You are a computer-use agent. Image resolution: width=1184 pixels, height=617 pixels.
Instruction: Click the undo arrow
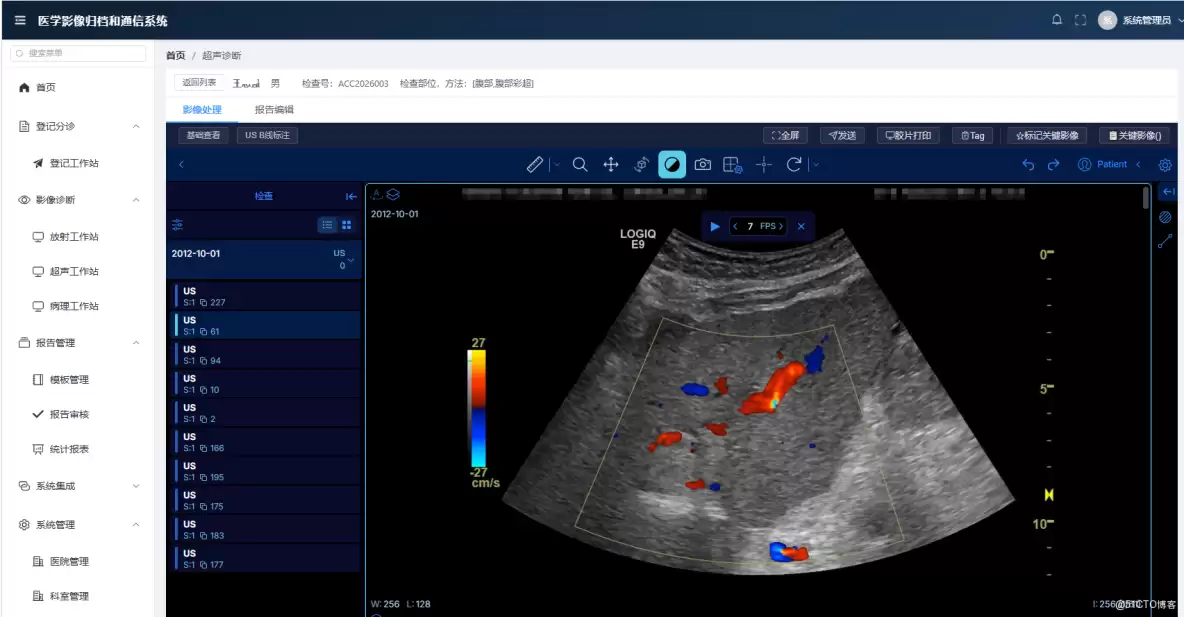[x=1028, y=165]
